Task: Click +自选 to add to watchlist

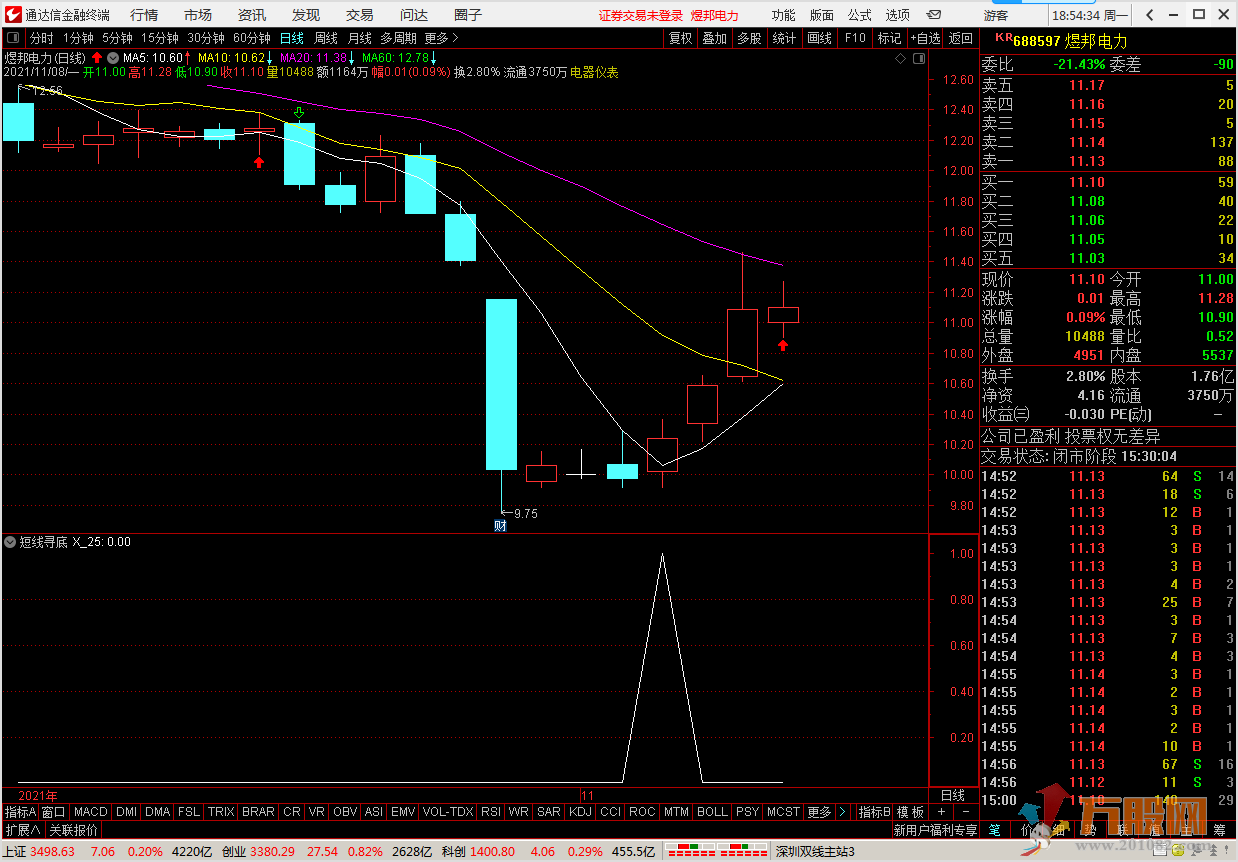Action: [925, 38]
